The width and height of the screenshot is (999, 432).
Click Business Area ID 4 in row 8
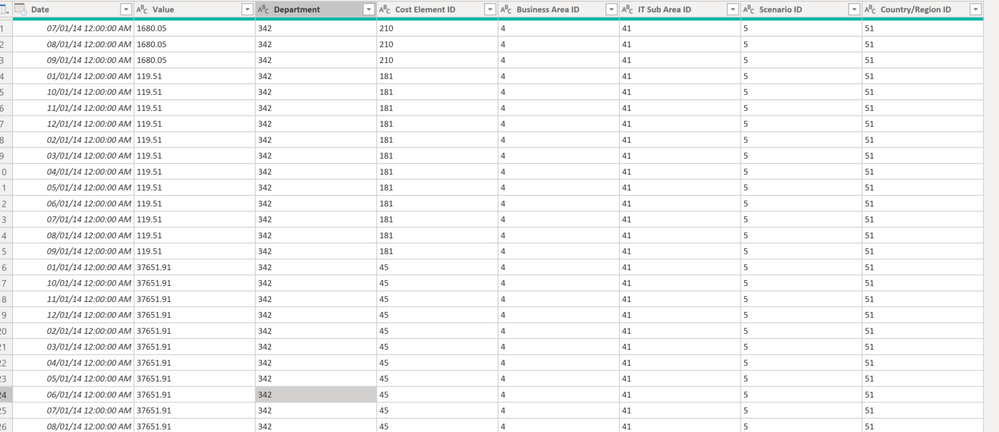pos(559,140)
